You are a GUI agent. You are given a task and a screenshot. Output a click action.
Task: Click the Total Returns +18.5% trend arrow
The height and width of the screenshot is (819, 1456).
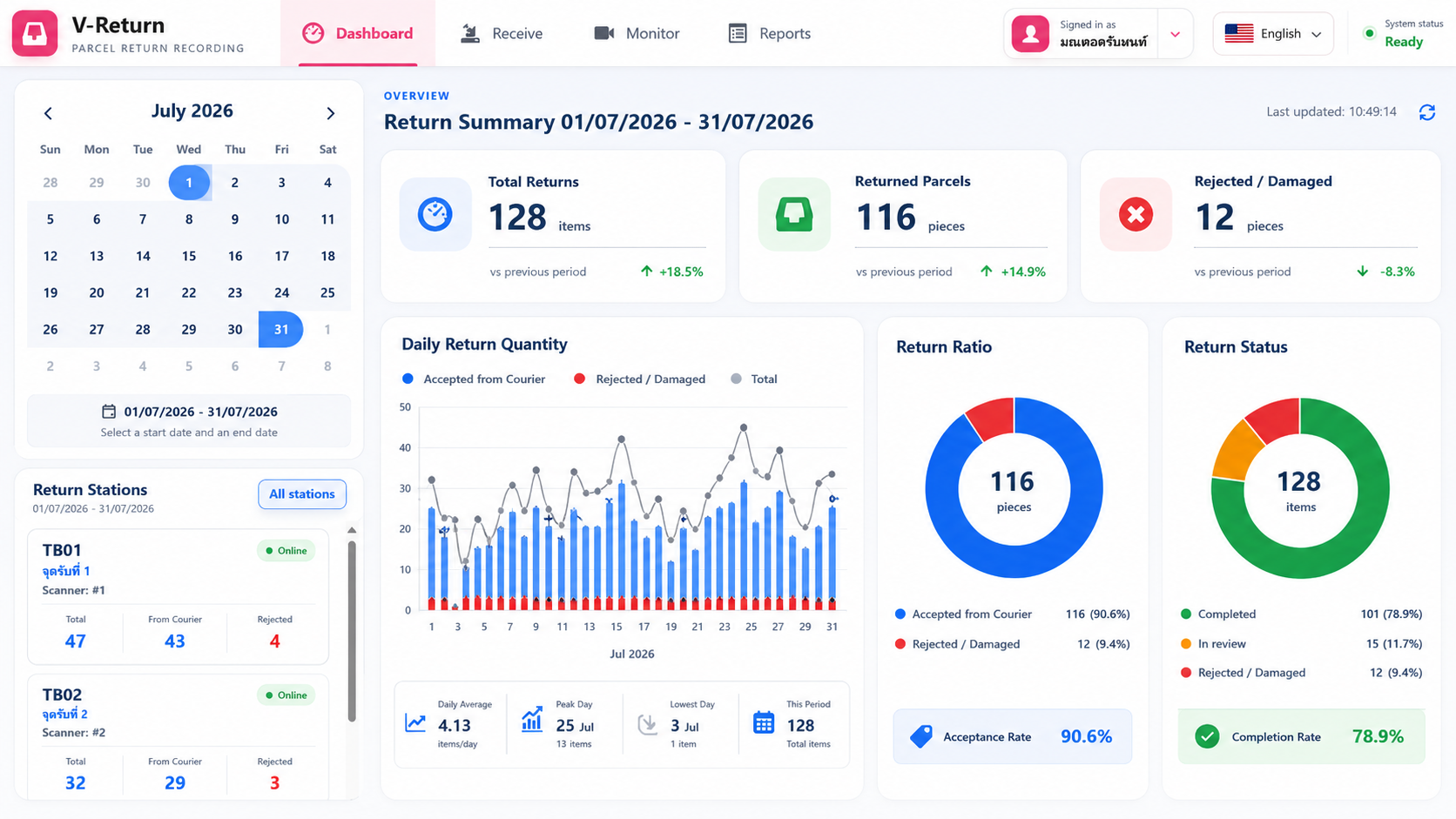tap(646, 272)
